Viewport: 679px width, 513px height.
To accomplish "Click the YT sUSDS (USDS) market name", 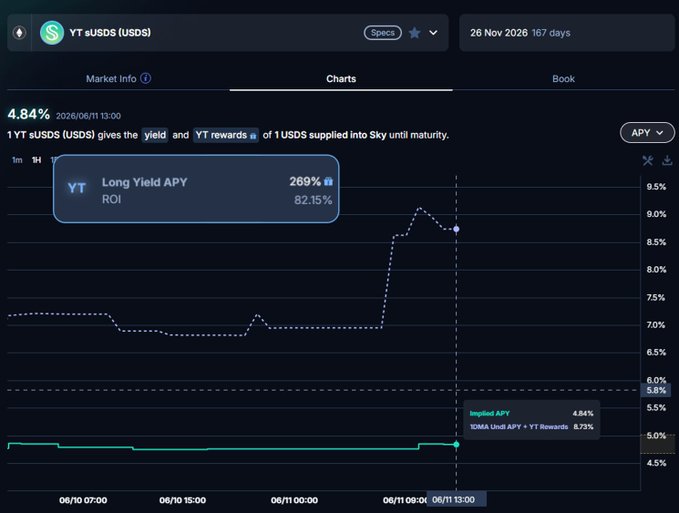I will [110, 32].
